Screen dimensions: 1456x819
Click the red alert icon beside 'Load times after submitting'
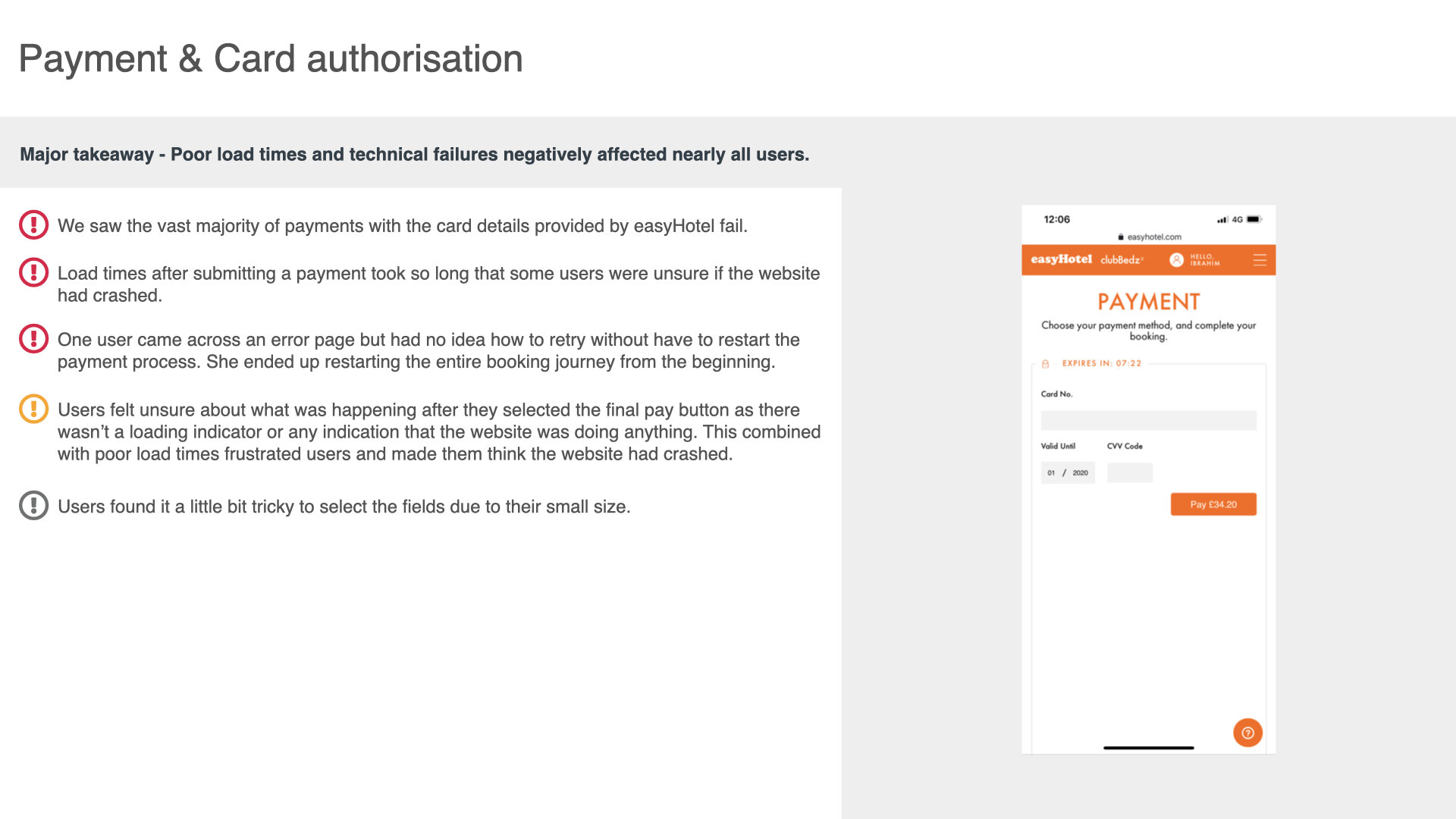click(x=33, y=272)
